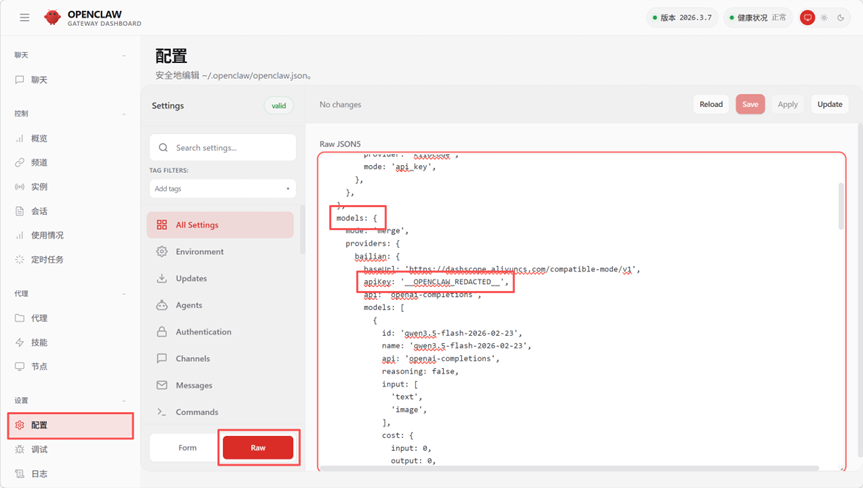
Task: Open Authentication settings category
Action: point(220,332)
